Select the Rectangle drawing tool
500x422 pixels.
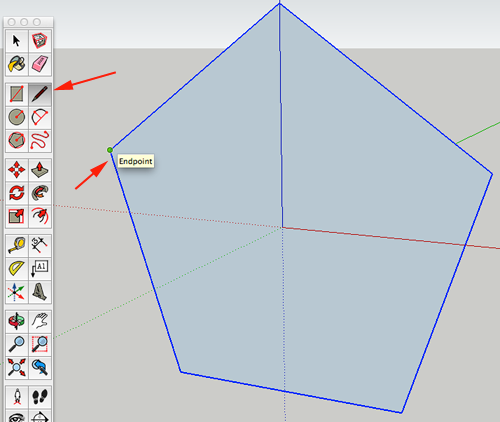(x=17, y=94)
